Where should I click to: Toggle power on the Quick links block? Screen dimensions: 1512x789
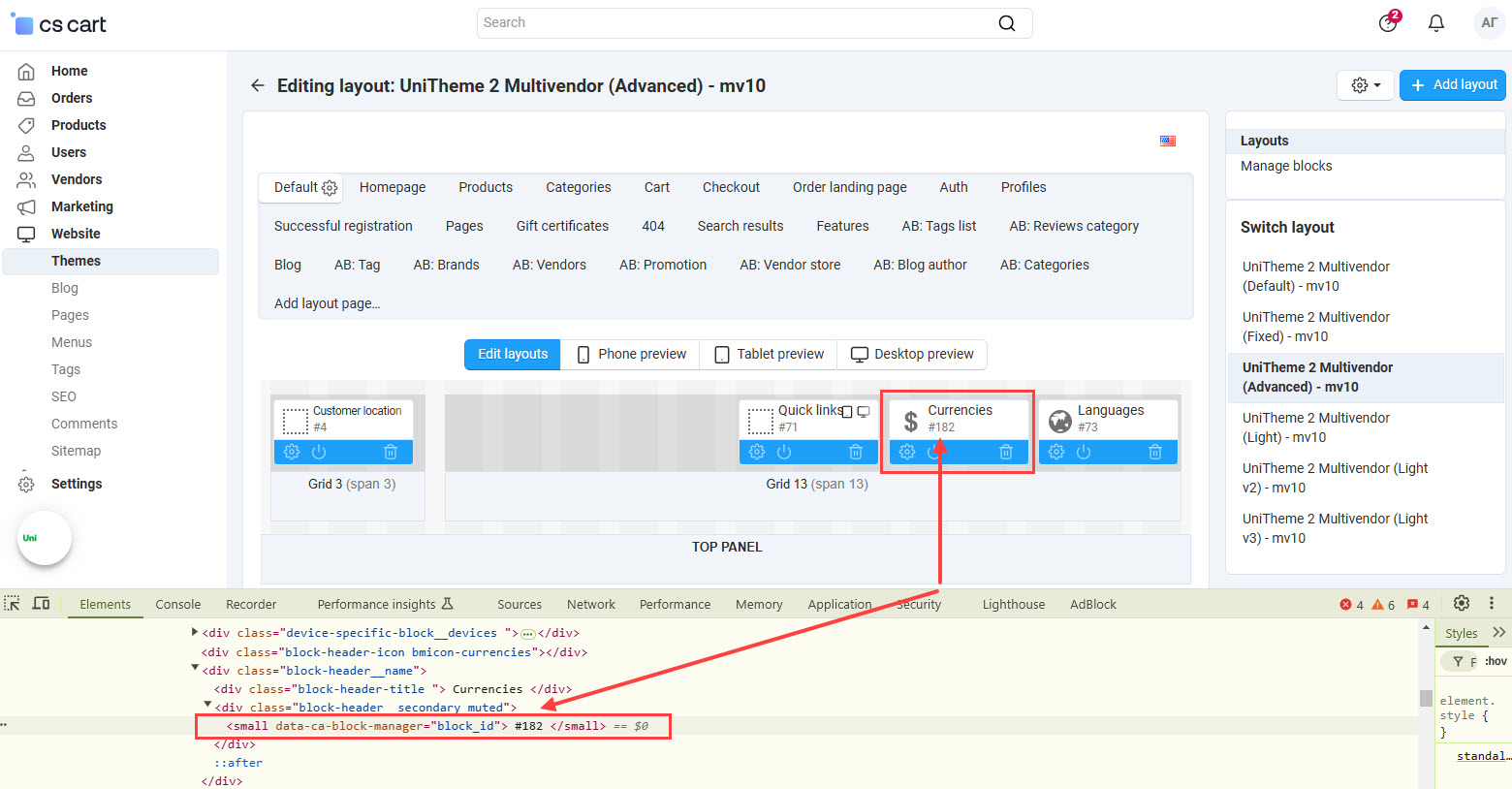(784, 452)
